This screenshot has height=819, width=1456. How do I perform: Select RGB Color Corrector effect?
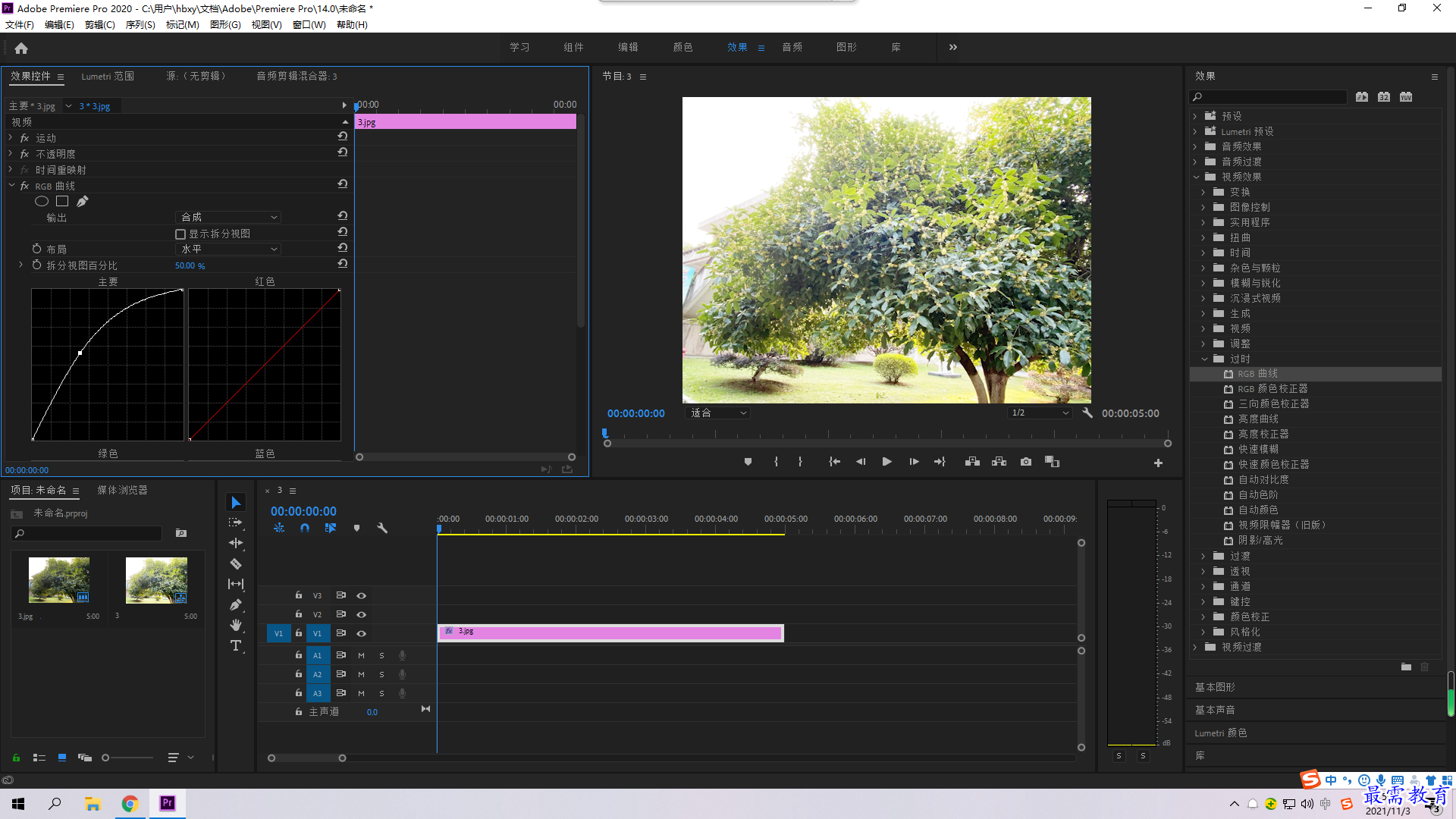(1272, 389)
